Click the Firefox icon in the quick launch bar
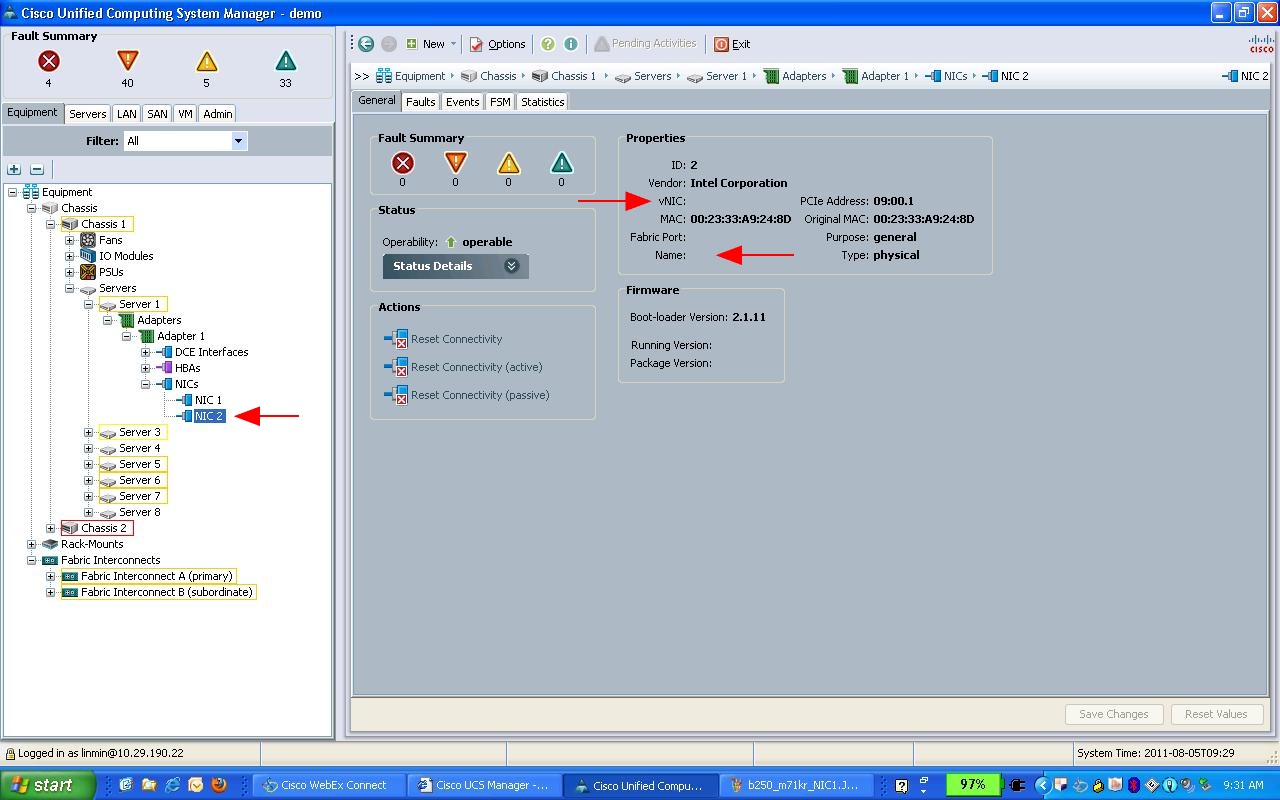Viewport: 1280px width, 800px height. point(219,785)
